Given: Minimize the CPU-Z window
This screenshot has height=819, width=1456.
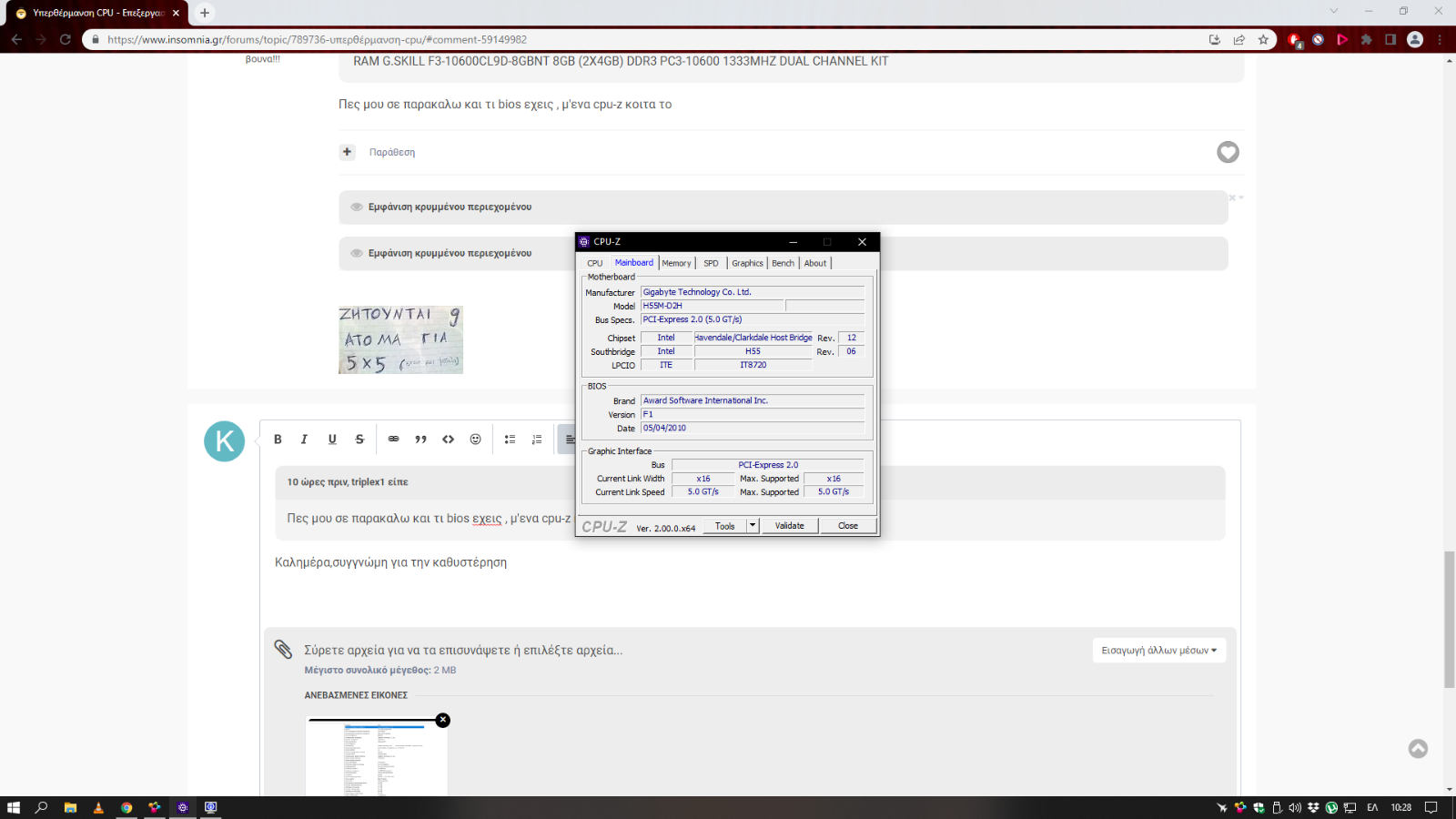Looking at the screenshot, I should [793, 242].
